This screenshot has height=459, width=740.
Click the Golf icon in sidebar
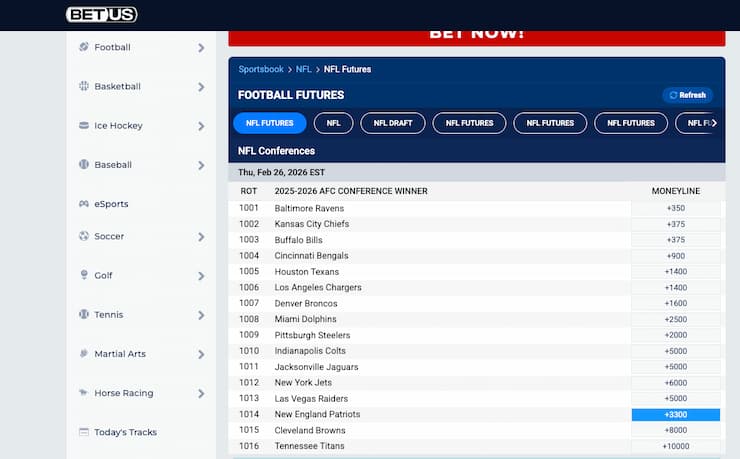pyautogui.click(x=84, y=275)
